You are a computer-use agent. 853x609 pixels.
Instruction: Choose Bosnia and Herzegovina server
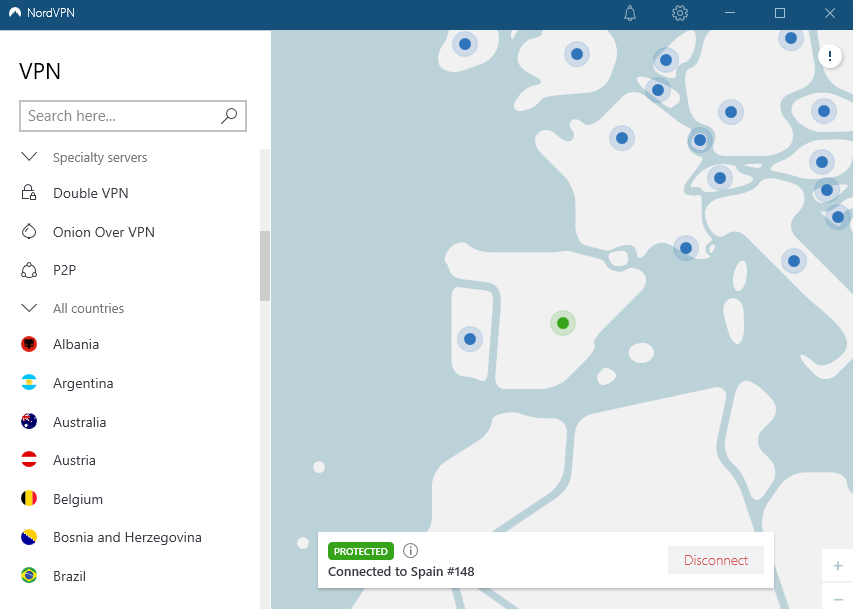[x=127, y=537]
